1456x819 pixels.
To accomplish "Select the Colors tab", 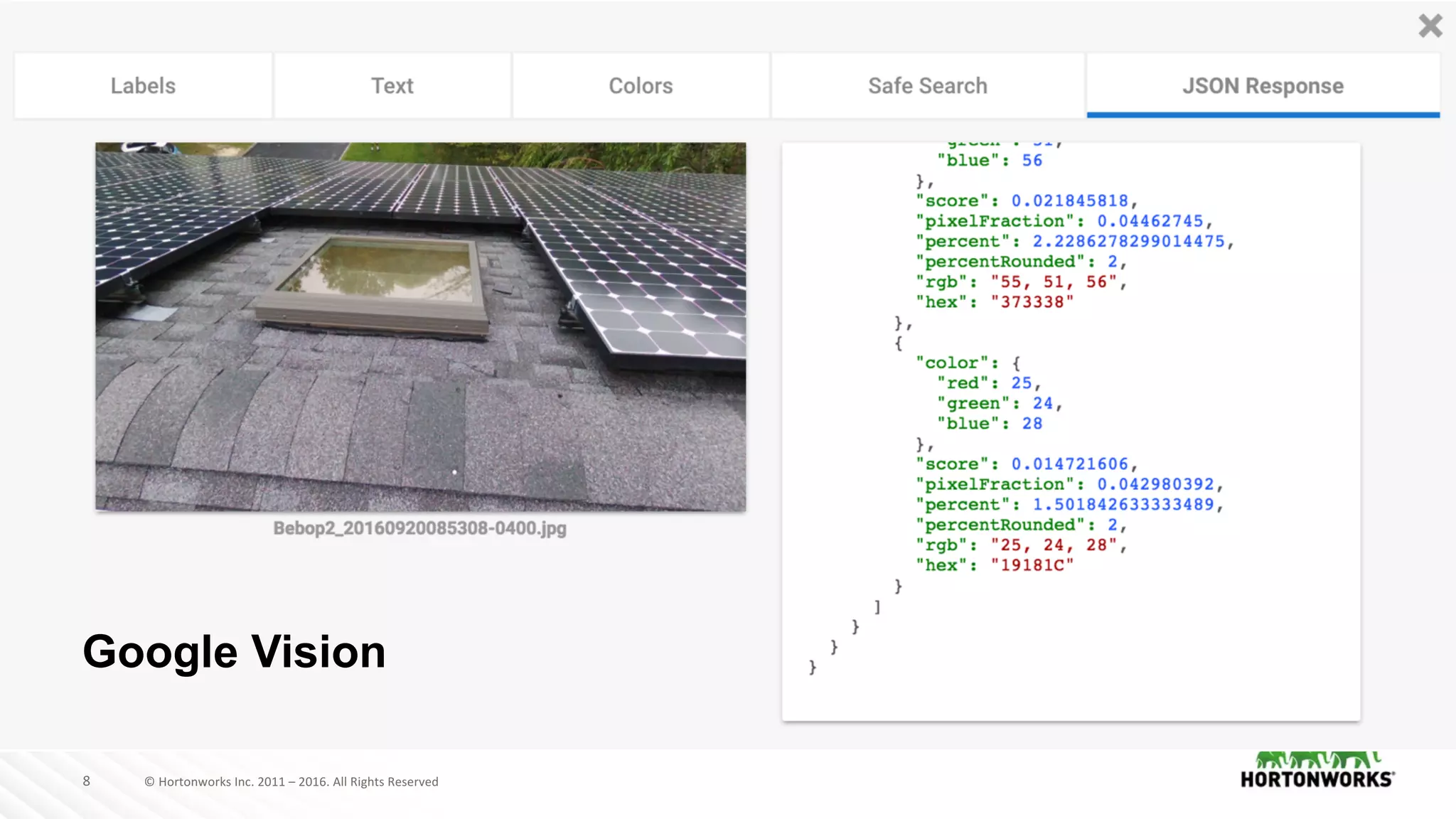I will [x=641, y=86].
